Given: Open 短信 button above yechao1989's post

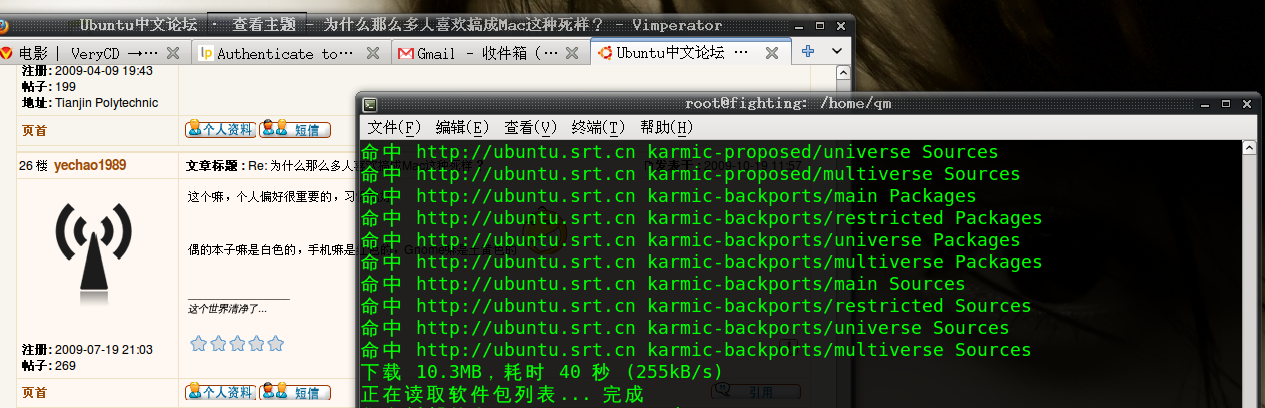Looking at the screenshot, I should point(295,129).
